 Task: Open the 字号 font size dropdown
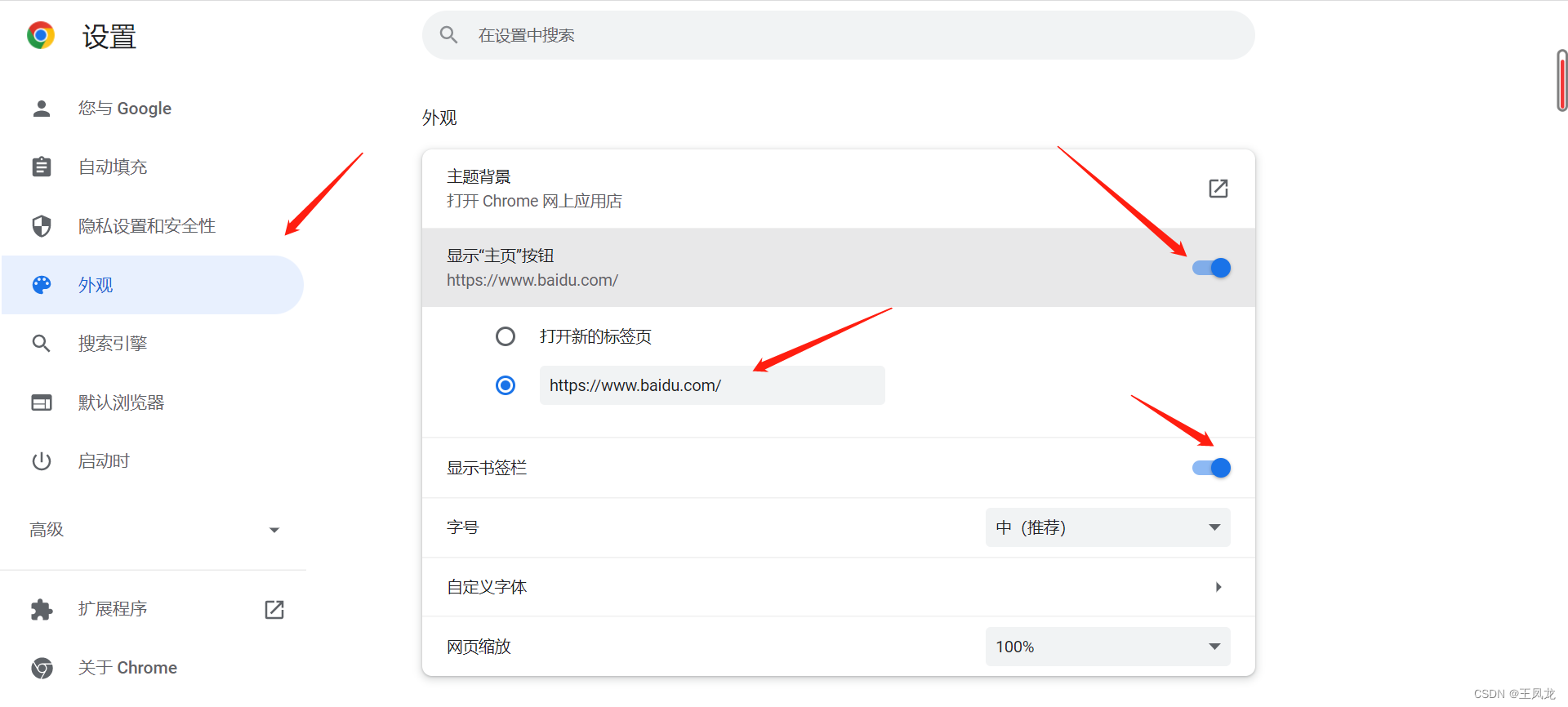click(1107, 527)
